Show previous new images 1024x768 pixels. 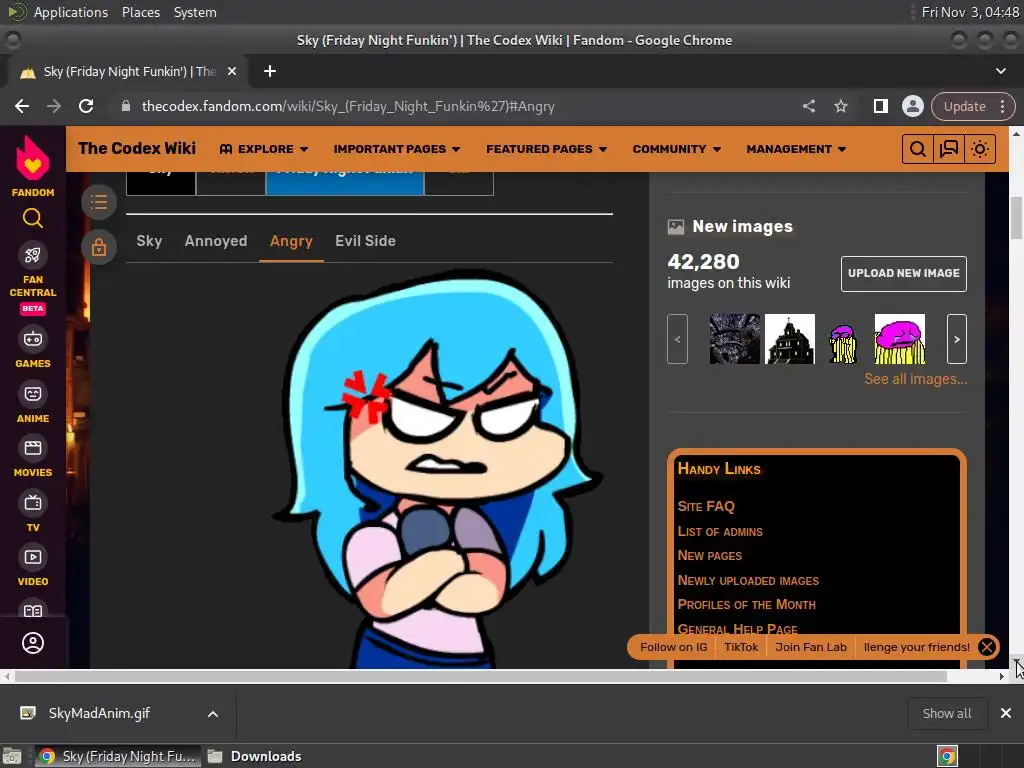[x=677, y=339]
